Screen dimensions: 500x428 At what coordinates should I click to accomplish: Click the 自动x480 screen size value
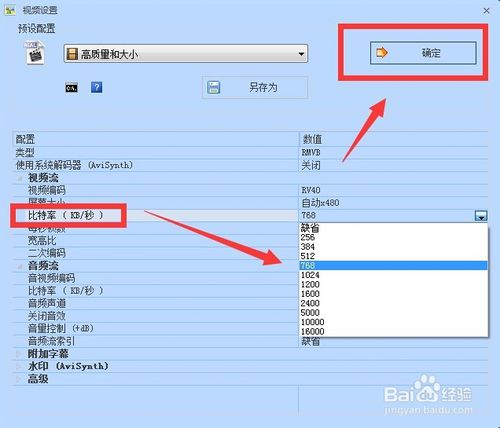click(320, 203)
